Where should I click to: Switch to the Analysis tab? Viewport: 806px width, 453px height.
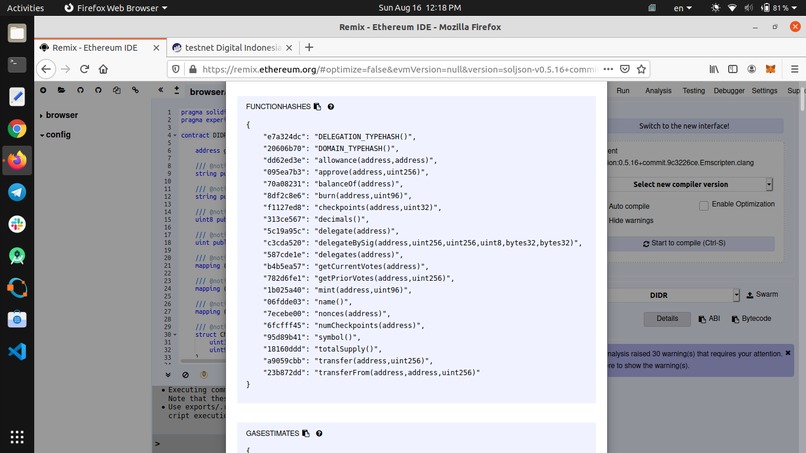[658, 90]
